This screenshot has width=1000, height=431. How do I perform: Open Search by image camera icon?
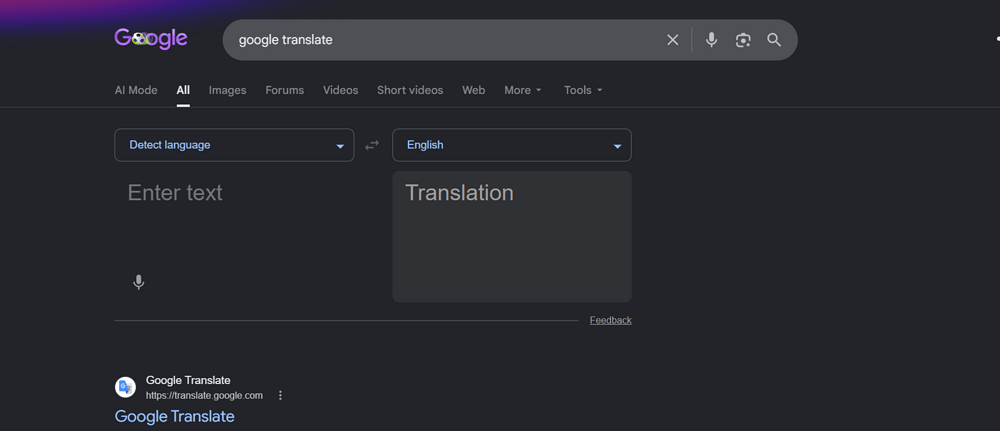(x=743, y=40)
